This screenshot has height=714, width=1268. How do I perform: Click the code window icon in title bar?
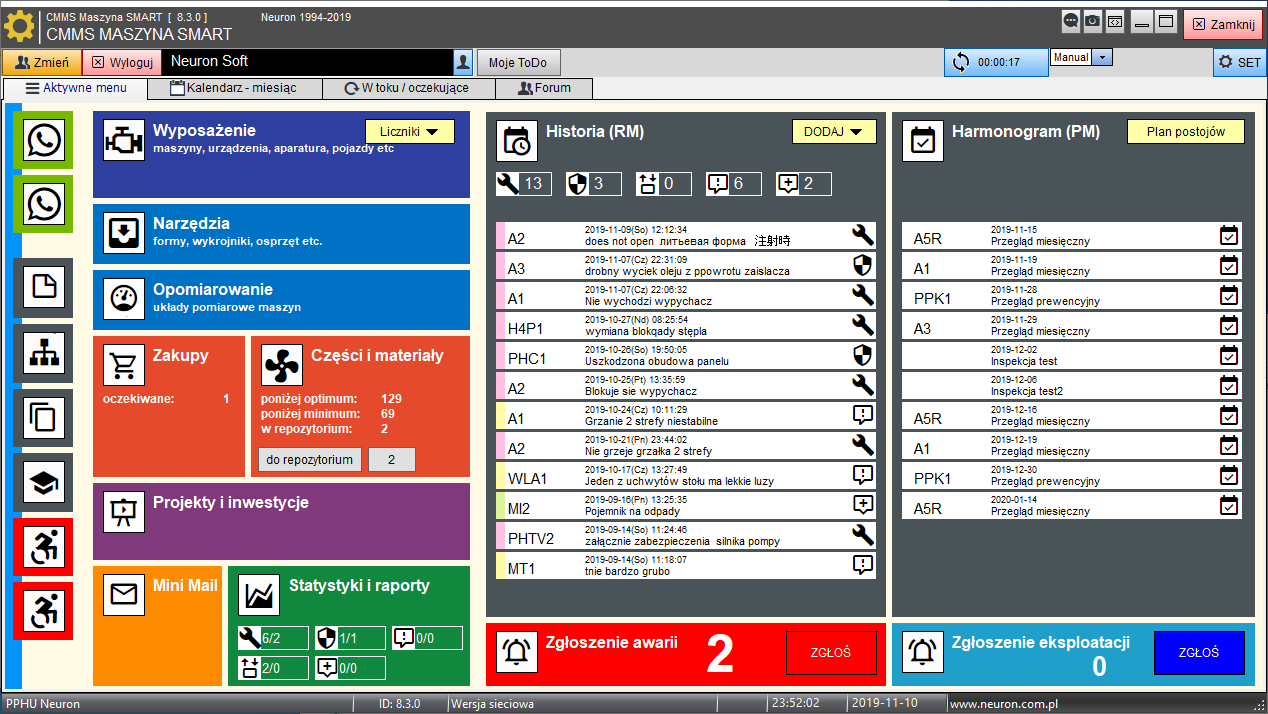pos(1115,20)
